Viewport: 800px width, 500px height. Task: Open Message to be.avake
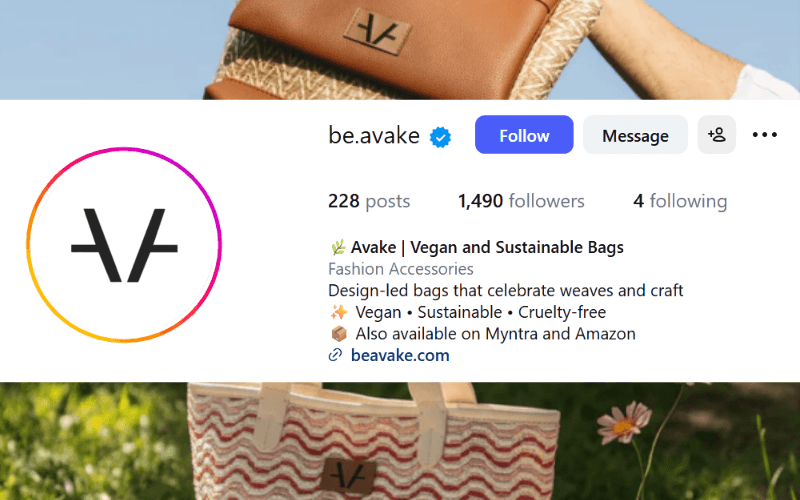coord(635,135)
